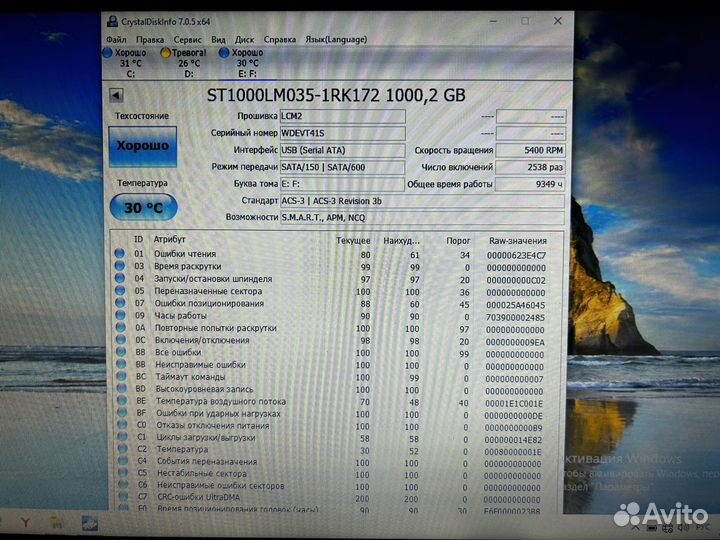Click status icon for Таймаут команды
This screenshot has height=540, width=720.
pos(122,376)
